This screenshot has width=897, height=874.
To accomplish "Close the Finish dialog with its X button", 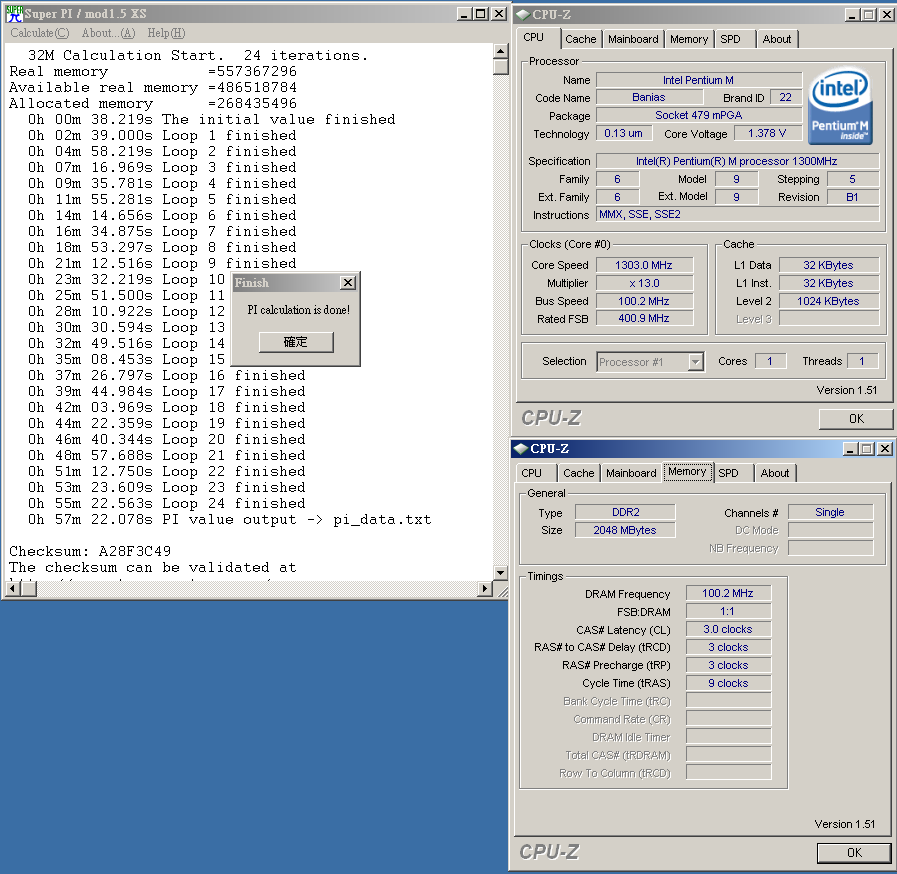I will [348, 283].
